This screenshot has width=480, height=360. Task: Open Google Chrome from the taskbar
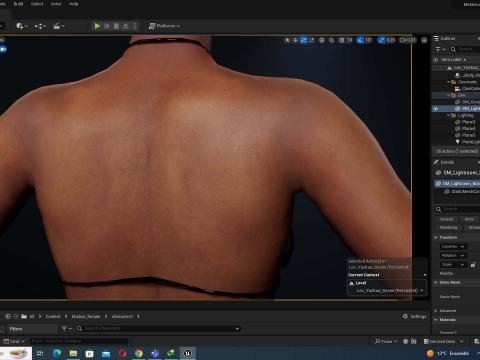tap(139, 353)
